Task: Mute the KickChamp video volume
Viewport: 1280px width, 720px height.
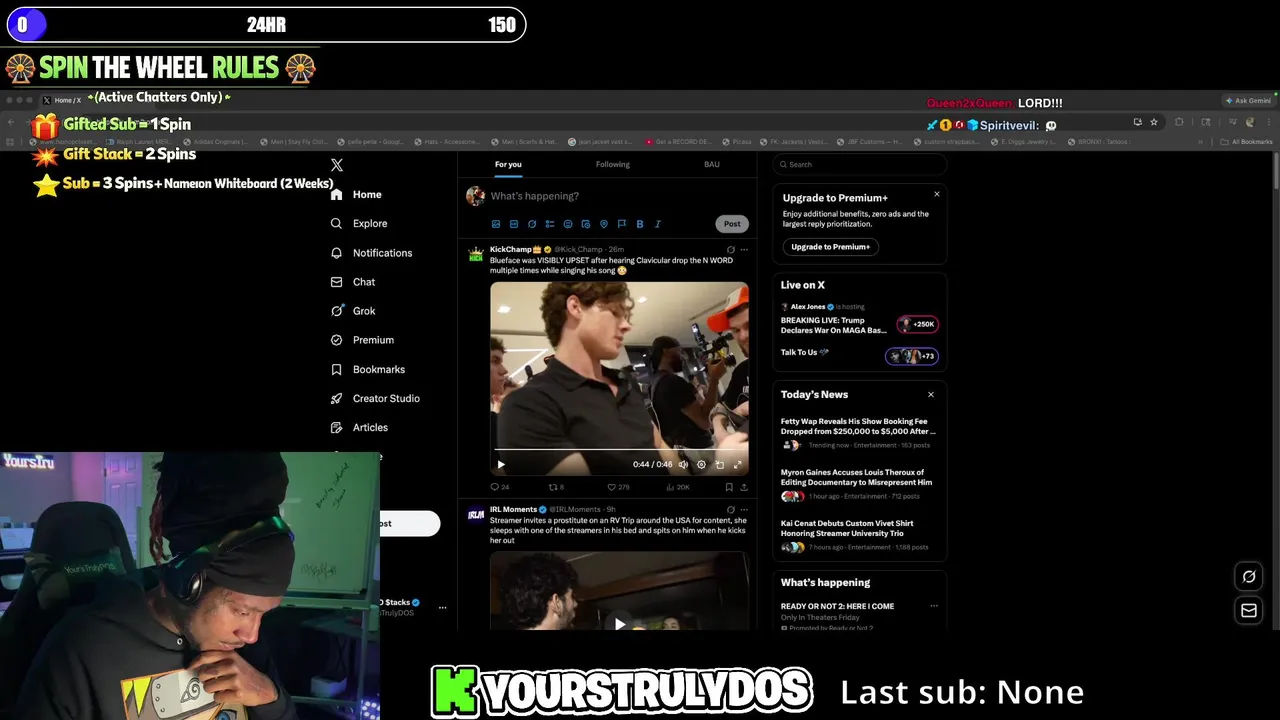Action: [x=683, y=464]
